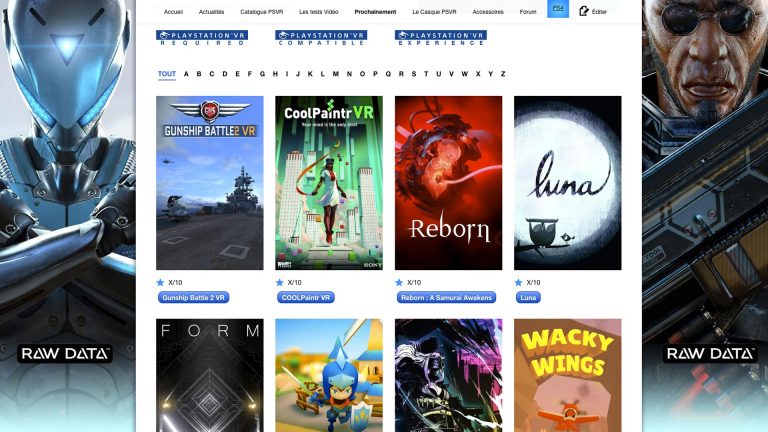Image resolution: width=768 pixels, height=432 pixels.
Task: Select the Prochainement menu item
Action: click(375, 12)
